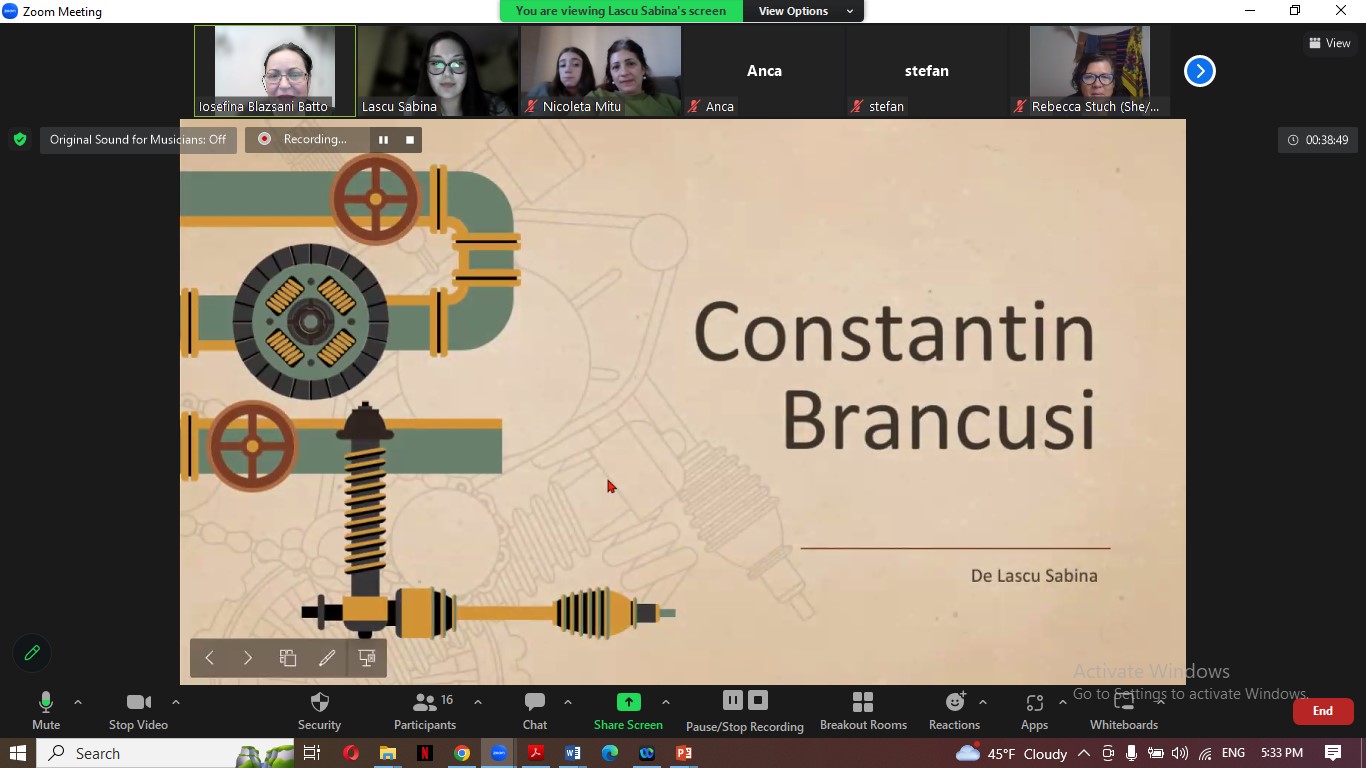Expand arrow next to Apps
This screenshot has width=1366, height=768.
(x=1062, y=702)
